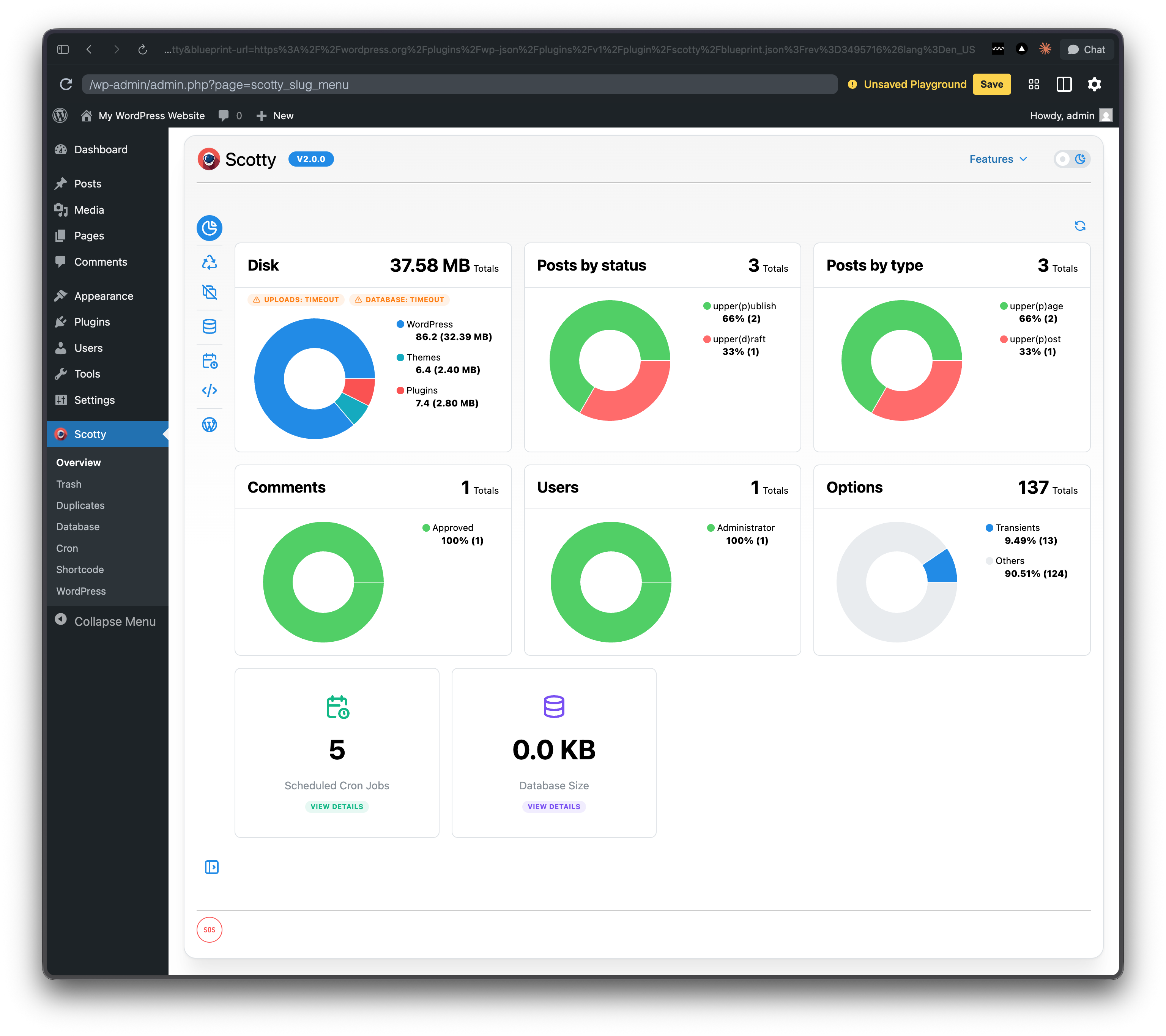Open the Scotty overview pie chart icon
The width and height of the screenshot is (1166, 1036).
click(x=210, y=228)
